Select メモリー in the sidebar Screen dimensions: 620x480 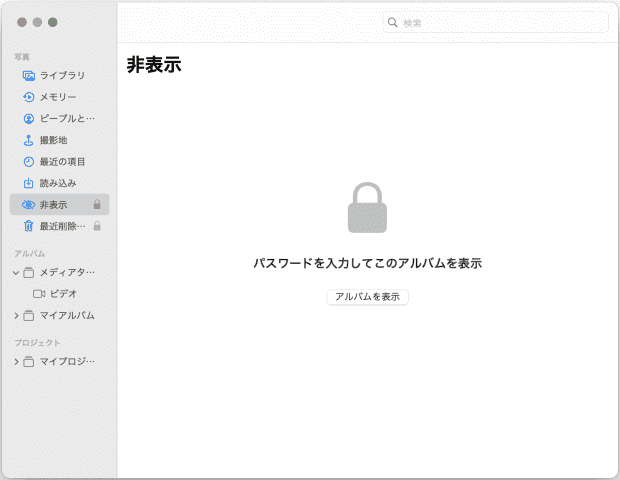(x=59, y=97)
